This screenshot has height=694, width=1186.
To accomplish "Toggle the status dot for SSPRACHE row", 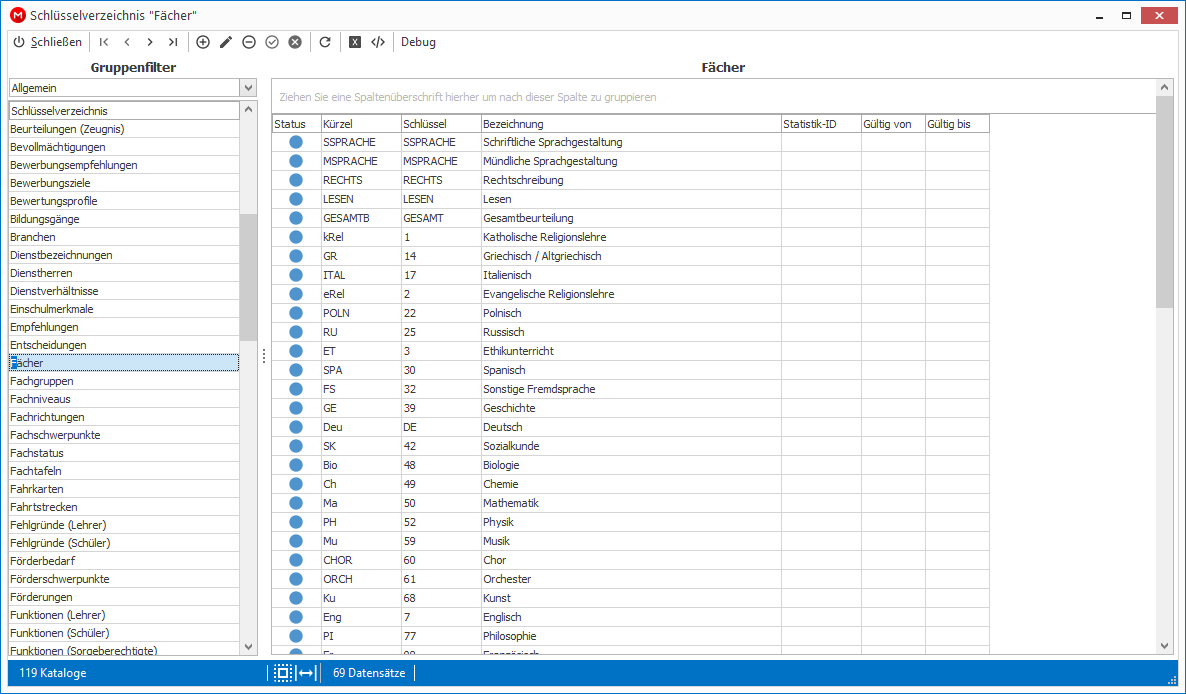I will [296, 142].
